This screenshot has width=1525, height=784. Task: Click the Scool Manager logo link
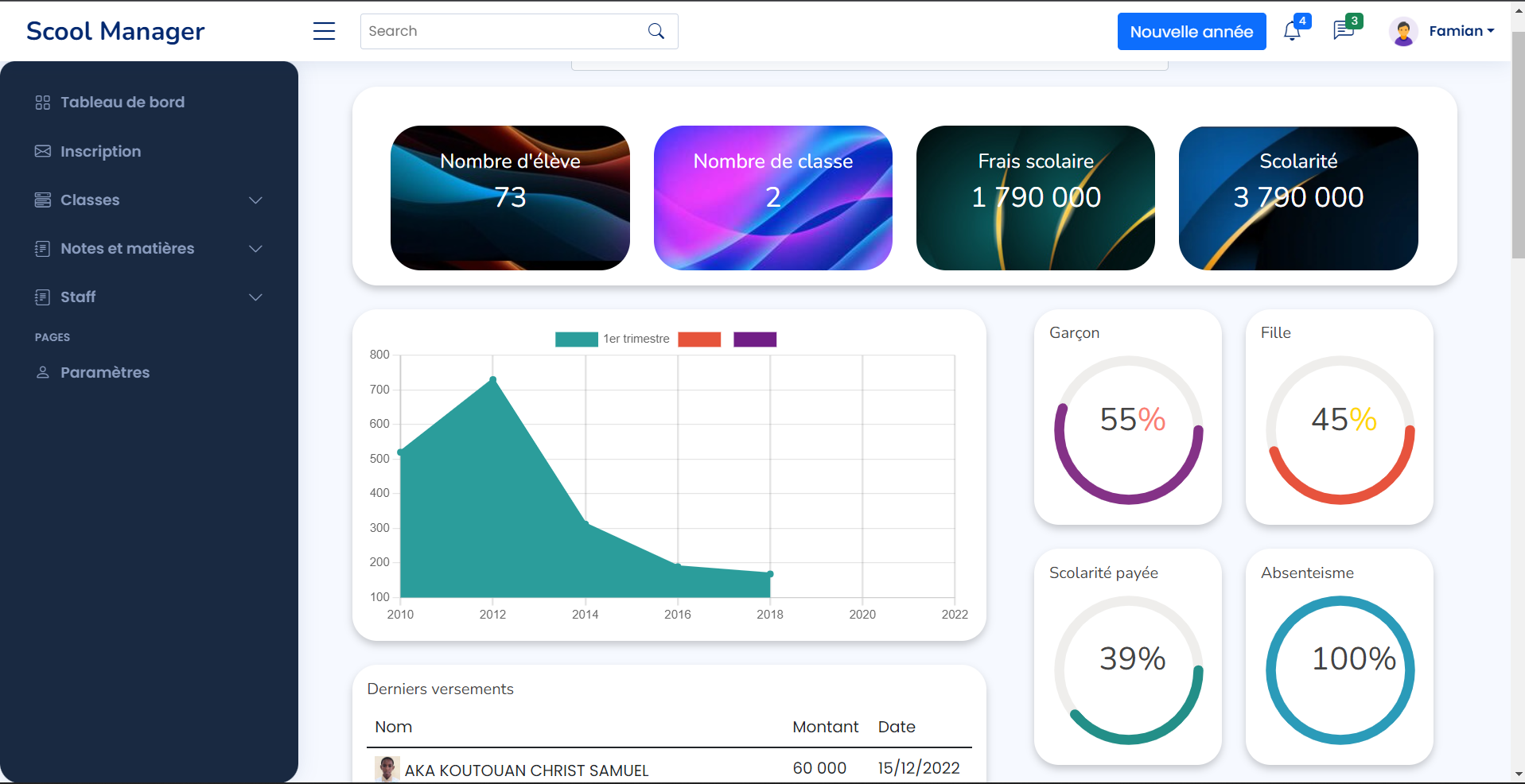click(115, 31)
